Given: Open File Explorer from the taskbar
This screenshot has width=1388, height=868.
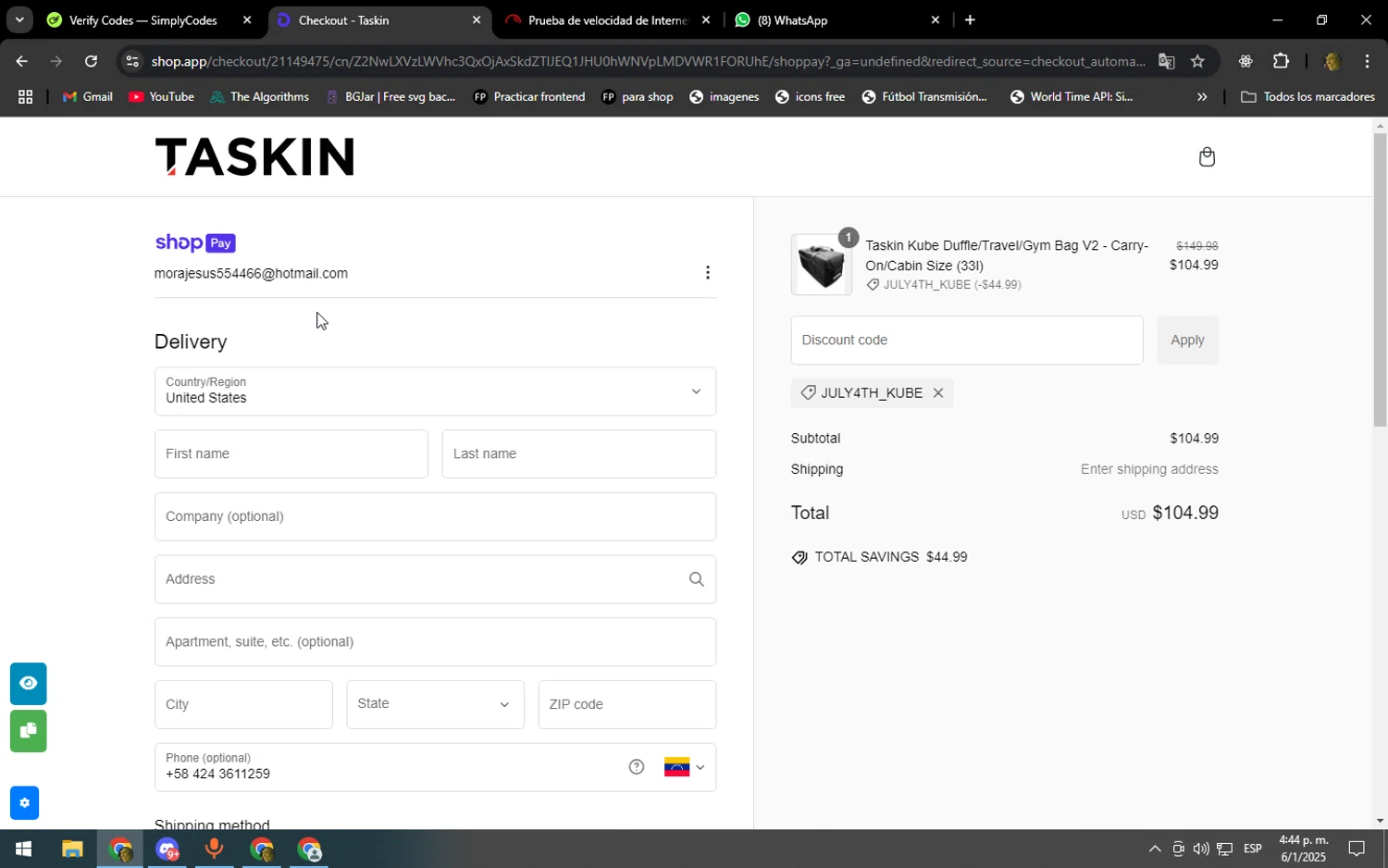Looking at the screenshot, I should coord(72,849).
